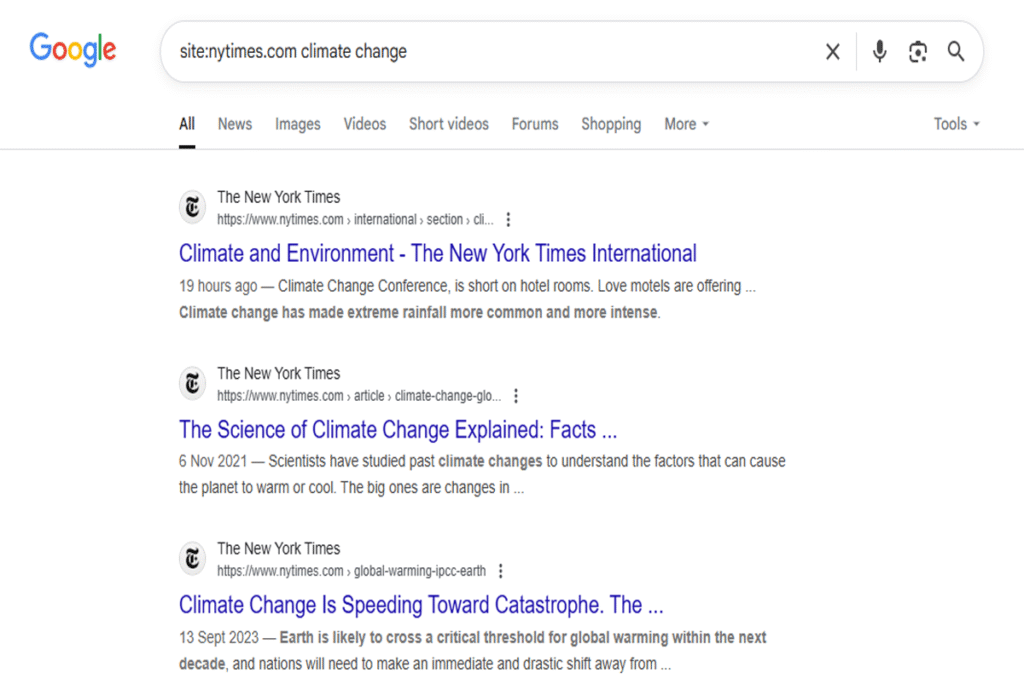Switch to the Short videos tab
This screenshot has width=1024, height=685.
tap(449, 124)
